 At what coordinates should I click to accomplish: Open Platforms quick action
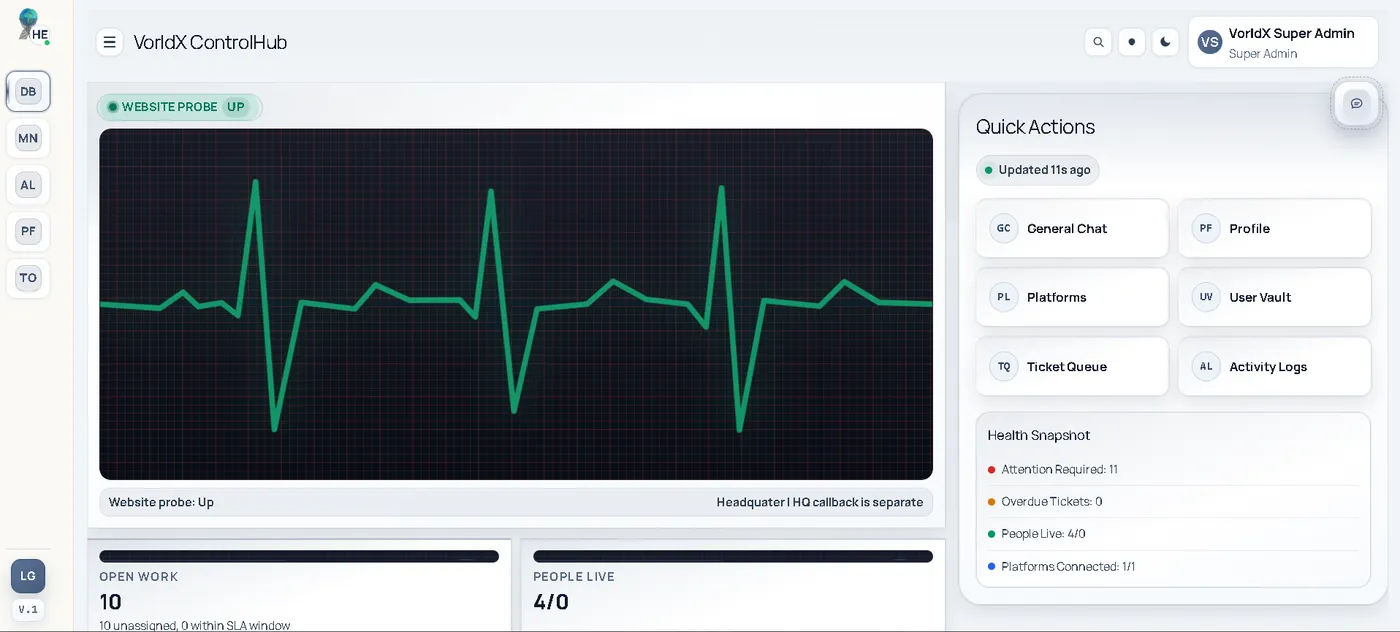click(1072, 297)
